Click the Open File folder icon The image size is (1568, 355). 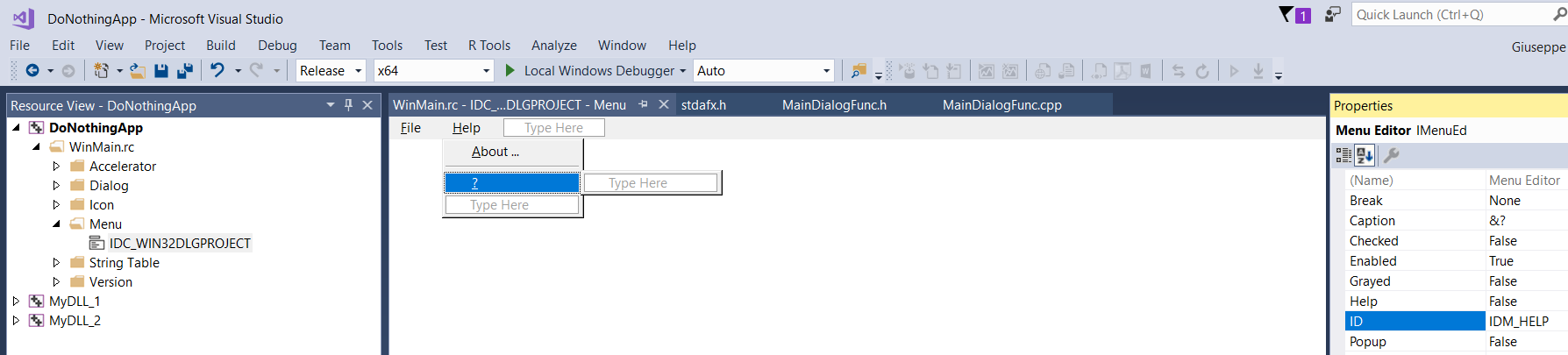137,70
